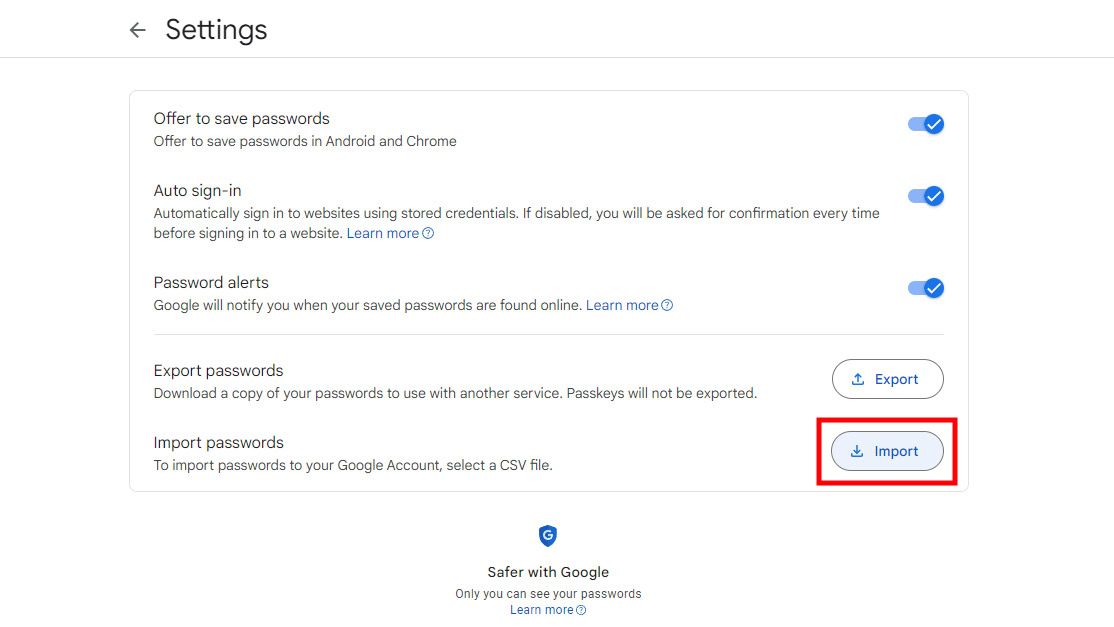1114x627 pixels.
Task: Open the Learn more link for Password alerts
Action: [x=621, y=305]
